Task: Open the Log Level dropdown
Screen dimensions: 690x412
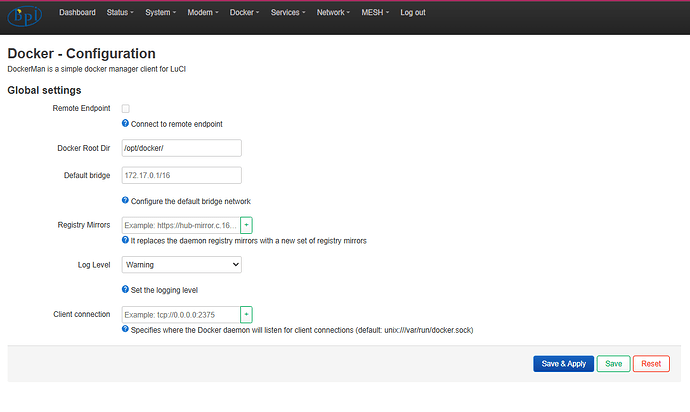Action: click(x=181, y=265)
